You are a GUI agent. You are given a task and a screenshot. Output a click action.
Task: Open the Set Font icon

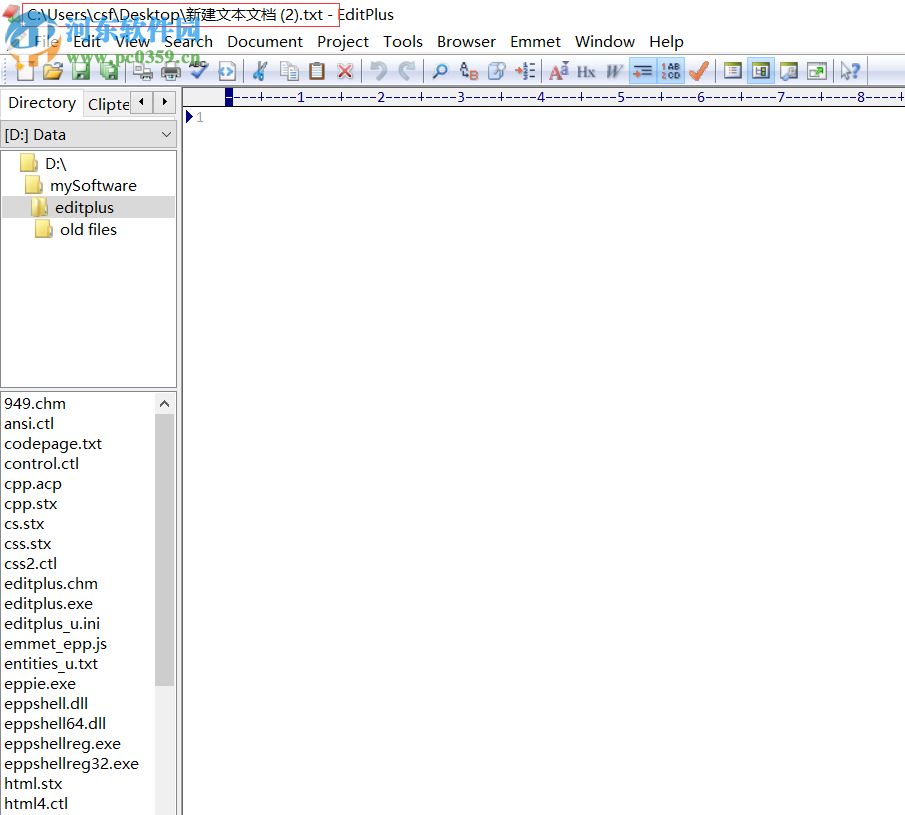point(558,71)
